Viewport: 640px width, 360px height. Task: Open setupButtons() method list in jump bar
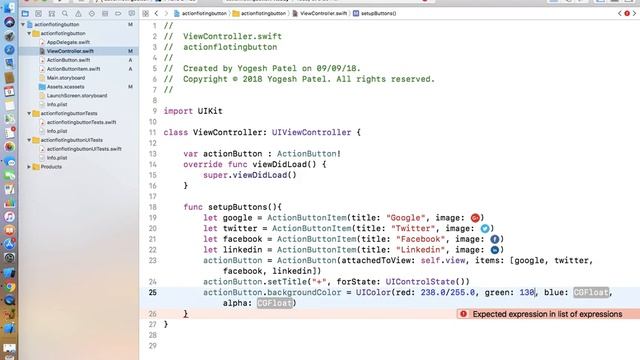pyautogui.click(x=375, y=13)
